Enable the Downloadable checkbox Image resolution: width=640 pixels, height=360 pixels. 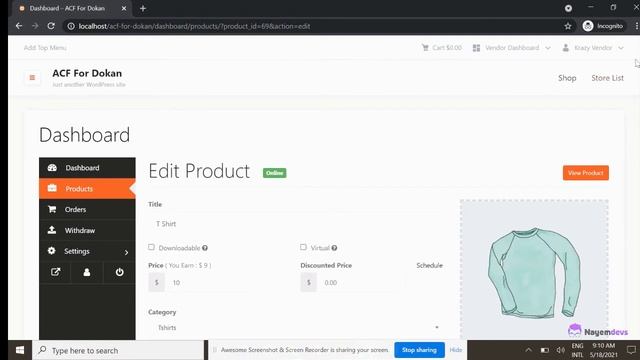[151, 247]
